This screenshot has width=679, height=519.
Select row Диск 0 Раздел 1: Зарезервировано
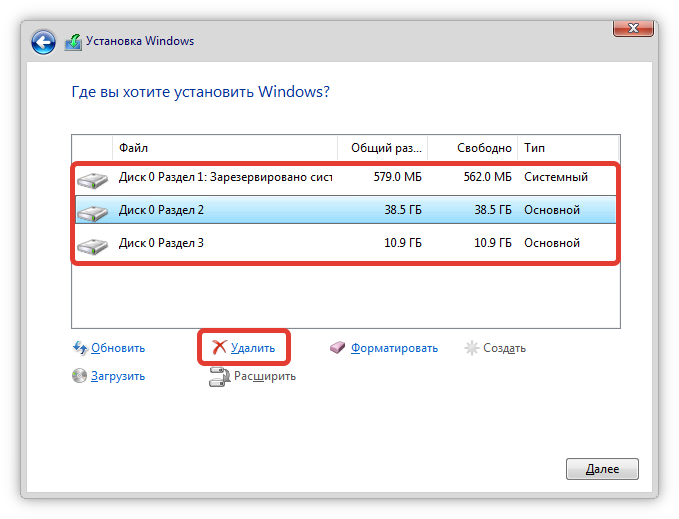[x=346, y=177]
